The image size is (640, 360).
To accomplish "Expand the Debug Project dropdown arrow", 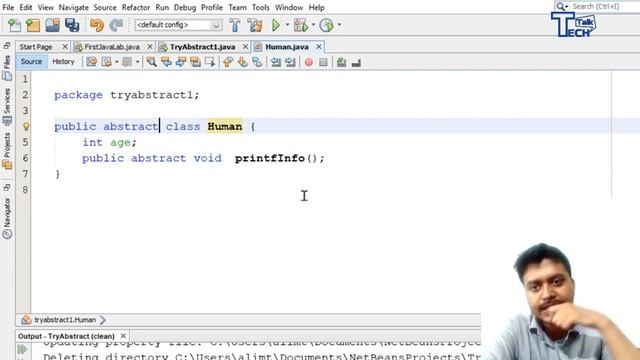I will (313, 25).
